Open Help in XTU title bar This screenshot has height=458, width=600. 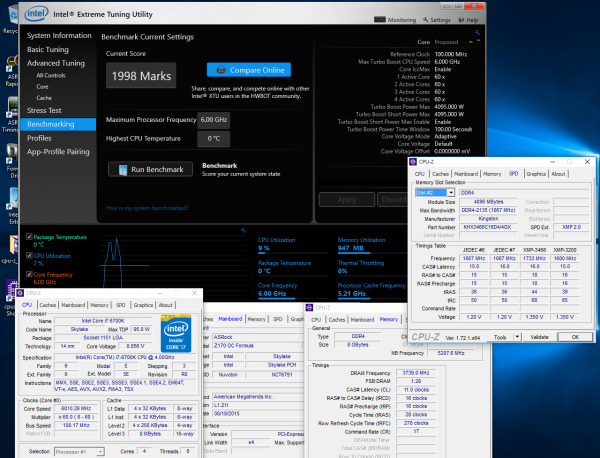point(468,20)
